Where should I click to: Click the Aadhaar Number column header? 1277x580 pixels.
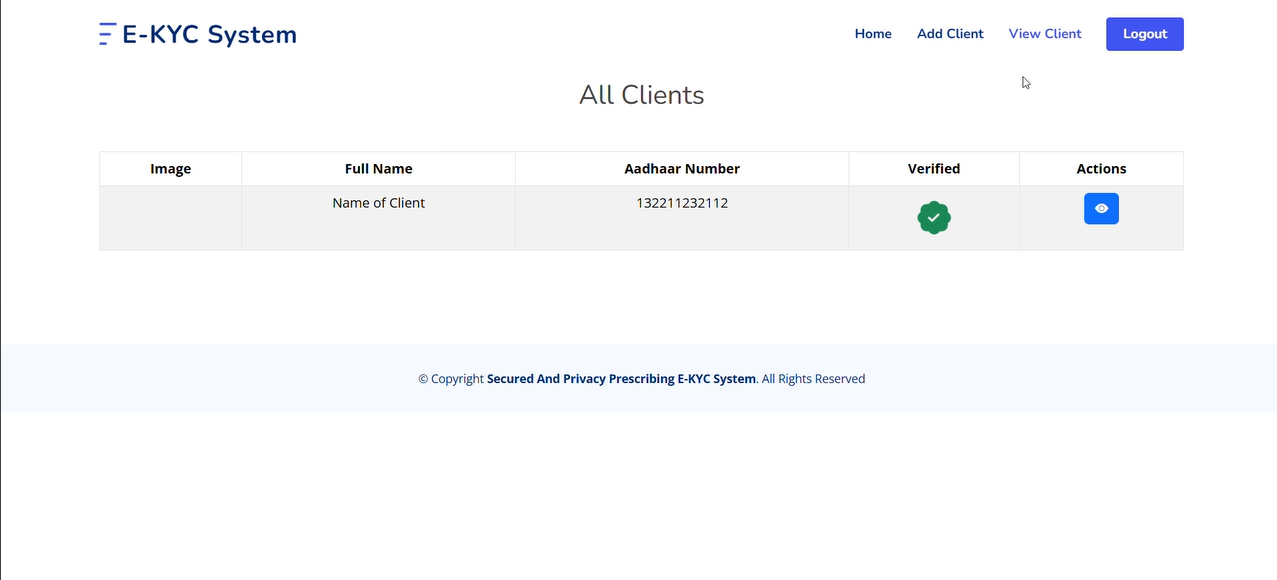[682, 169]
